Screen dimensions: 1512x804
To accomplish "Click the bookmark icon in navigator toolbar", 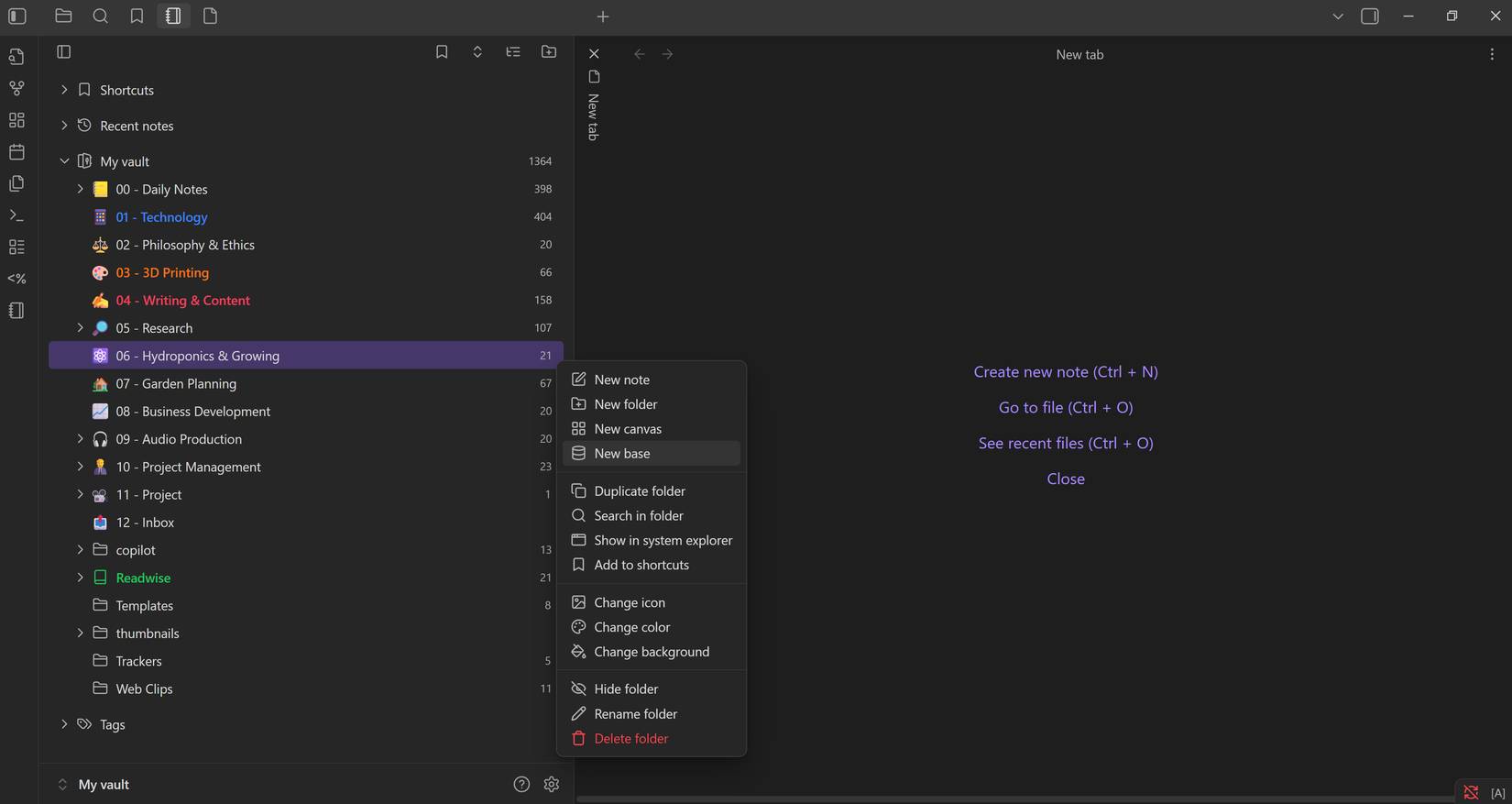I will tap(442, 52).
